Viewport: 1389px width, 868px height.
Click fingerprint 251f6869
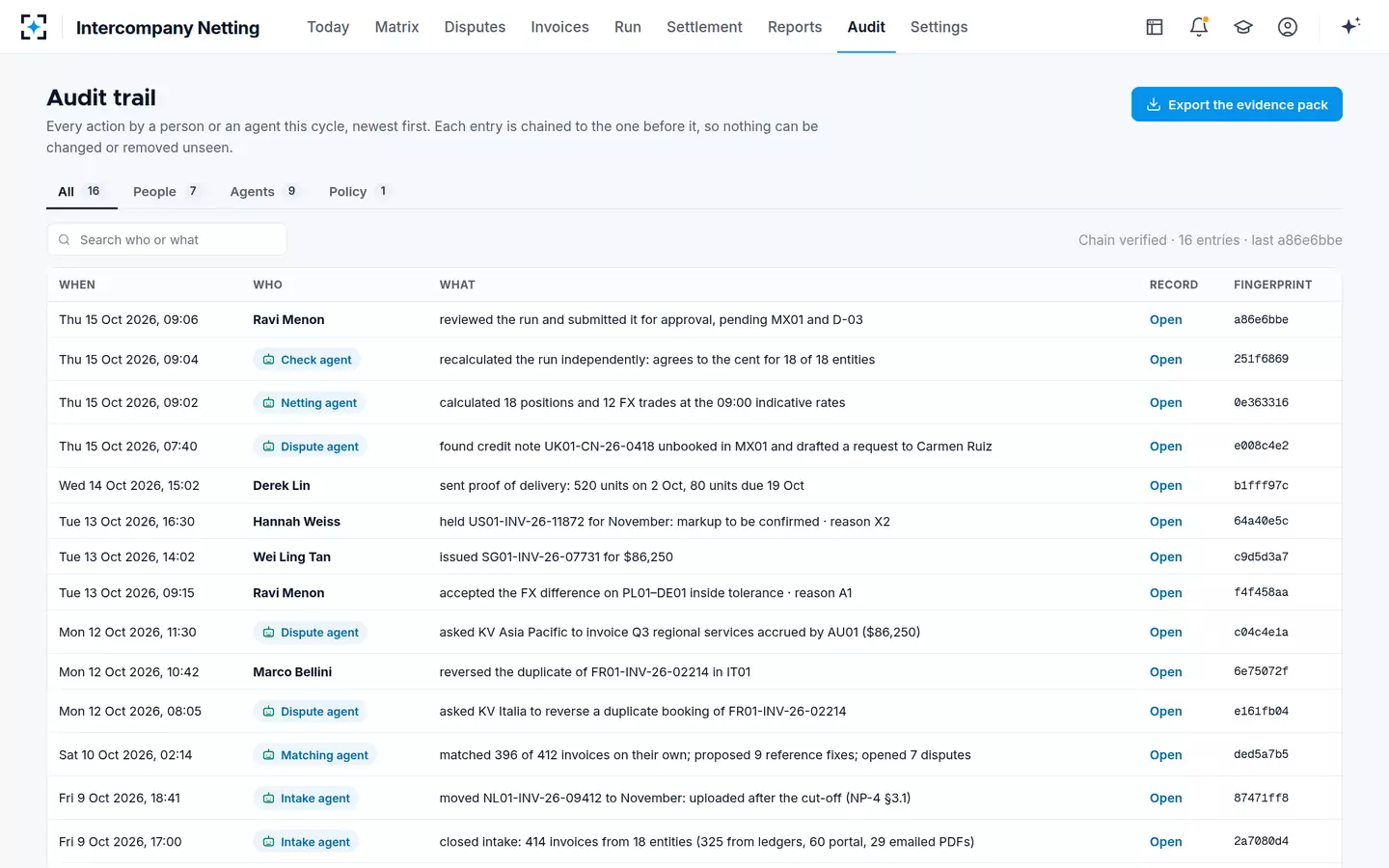pos(1261,359)
